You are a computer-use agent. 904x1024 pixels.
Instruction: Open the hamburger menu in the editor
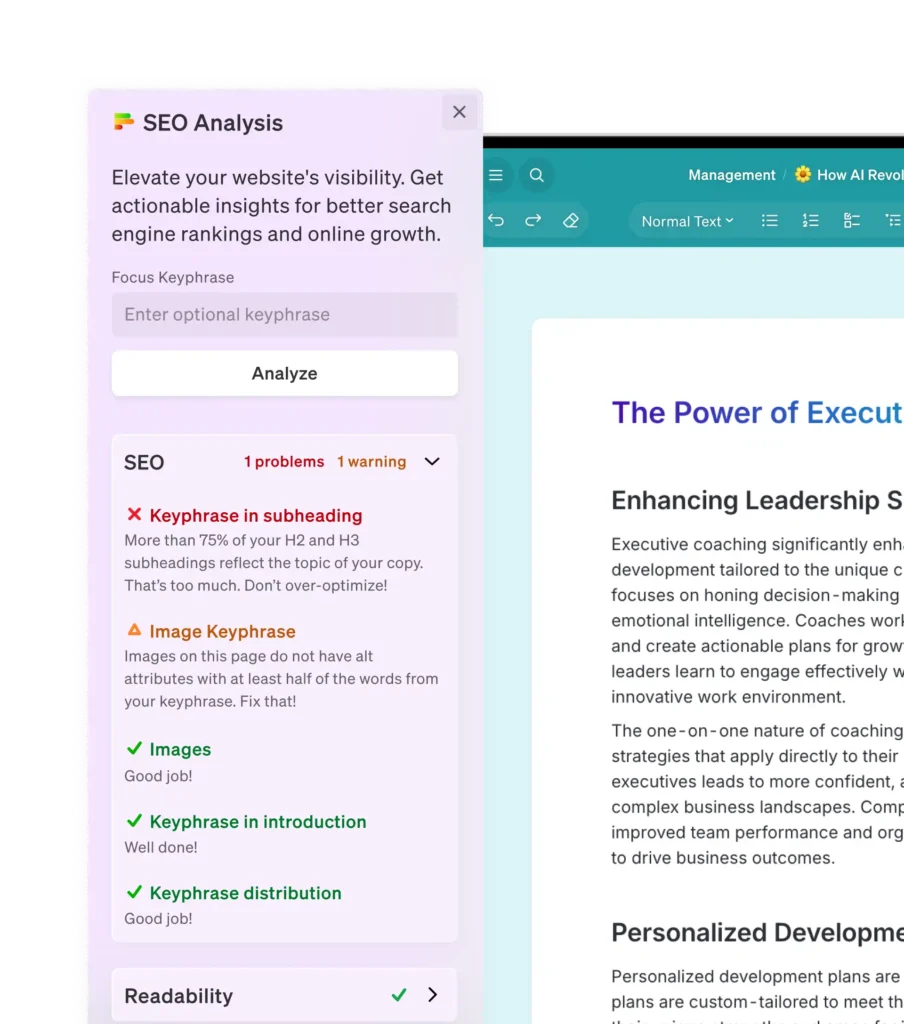coord(496,175)
